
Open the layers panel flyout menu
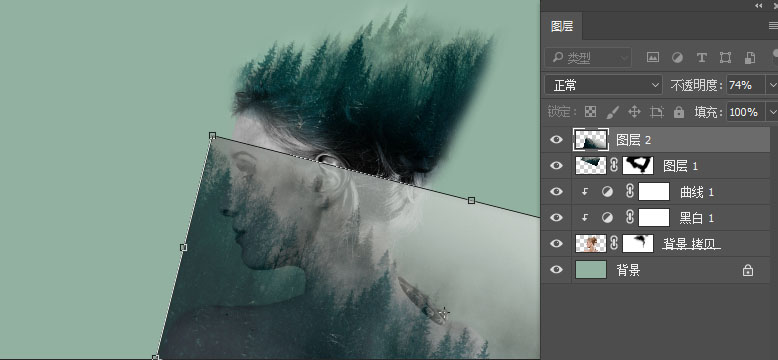pos(773,25)
